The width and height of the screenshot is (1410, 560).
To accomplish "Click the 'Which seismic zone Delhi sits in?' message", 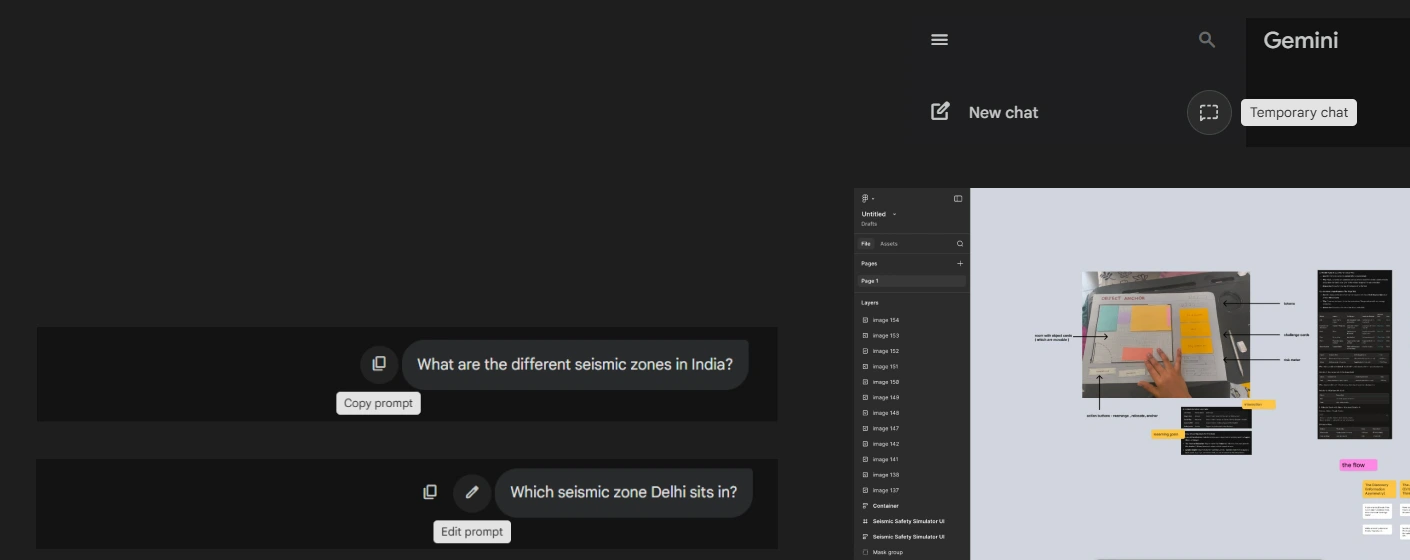I will 624,492.
